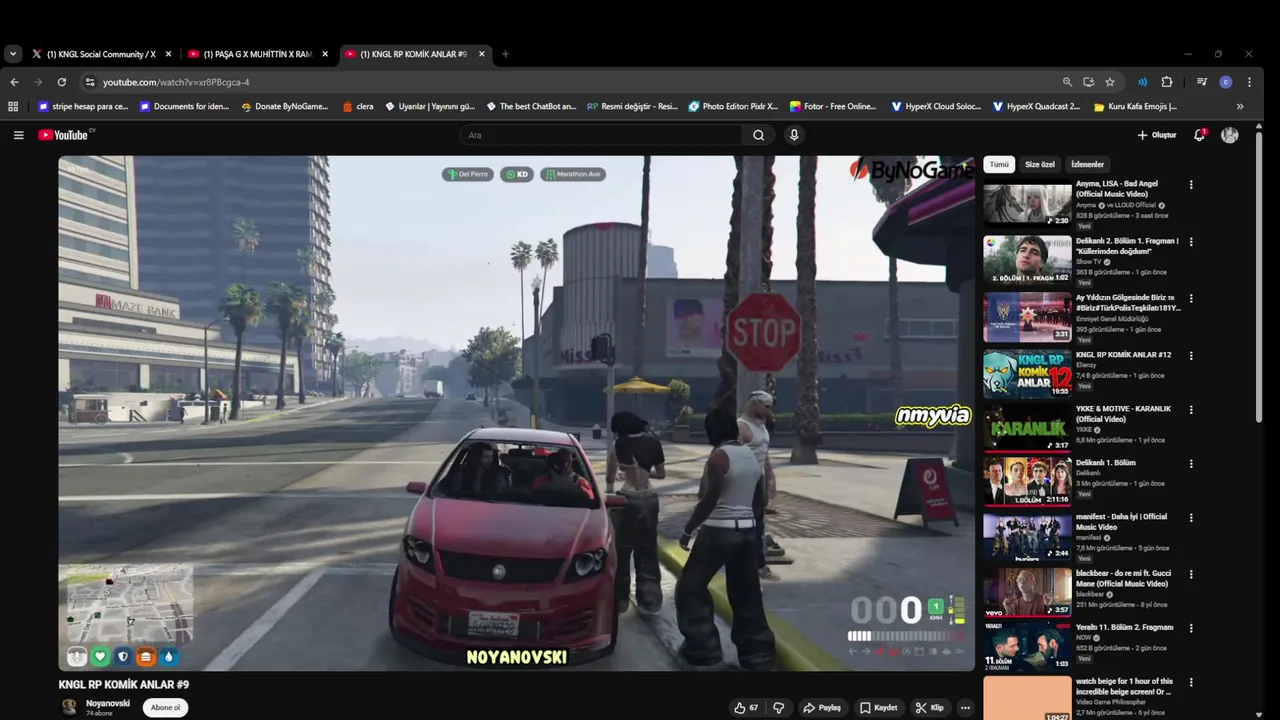This screenshot has height=720, width=1280.
Task: Open the Noyanovski channel avatar
Action: point(69,707)
